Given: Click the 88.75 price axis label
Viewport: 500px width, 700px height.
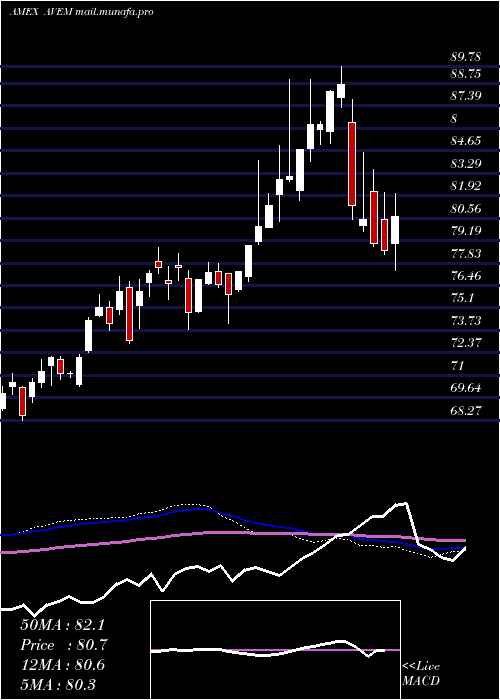Looking at the screenshot, I should [x=466, y=74].
